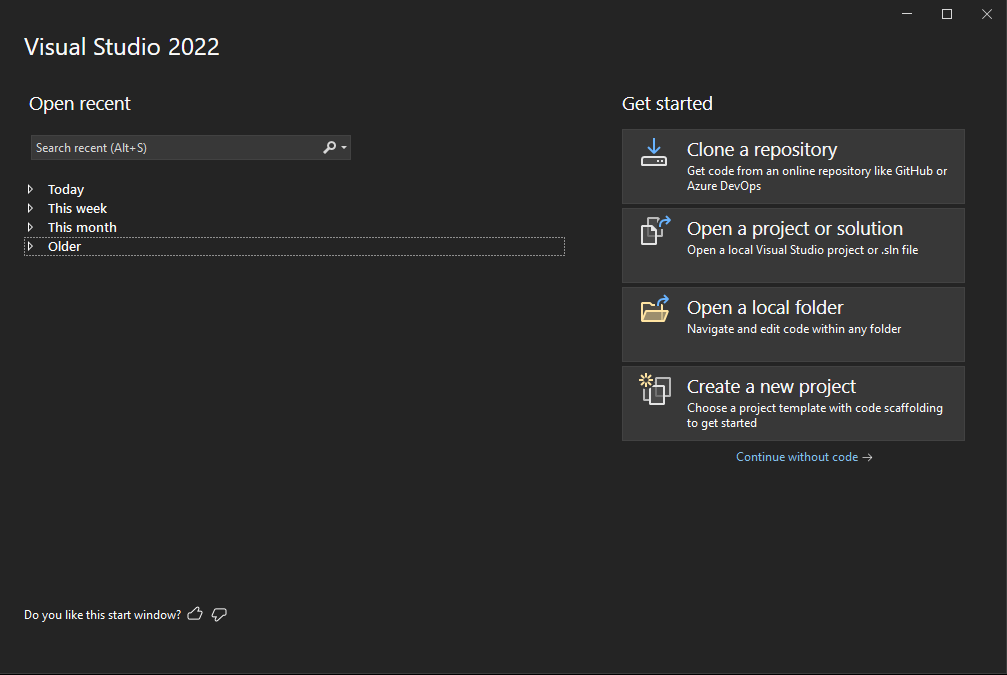Give thumbs up on the start window
Screen dimensions: 1007x675
(x=195, y=614)
